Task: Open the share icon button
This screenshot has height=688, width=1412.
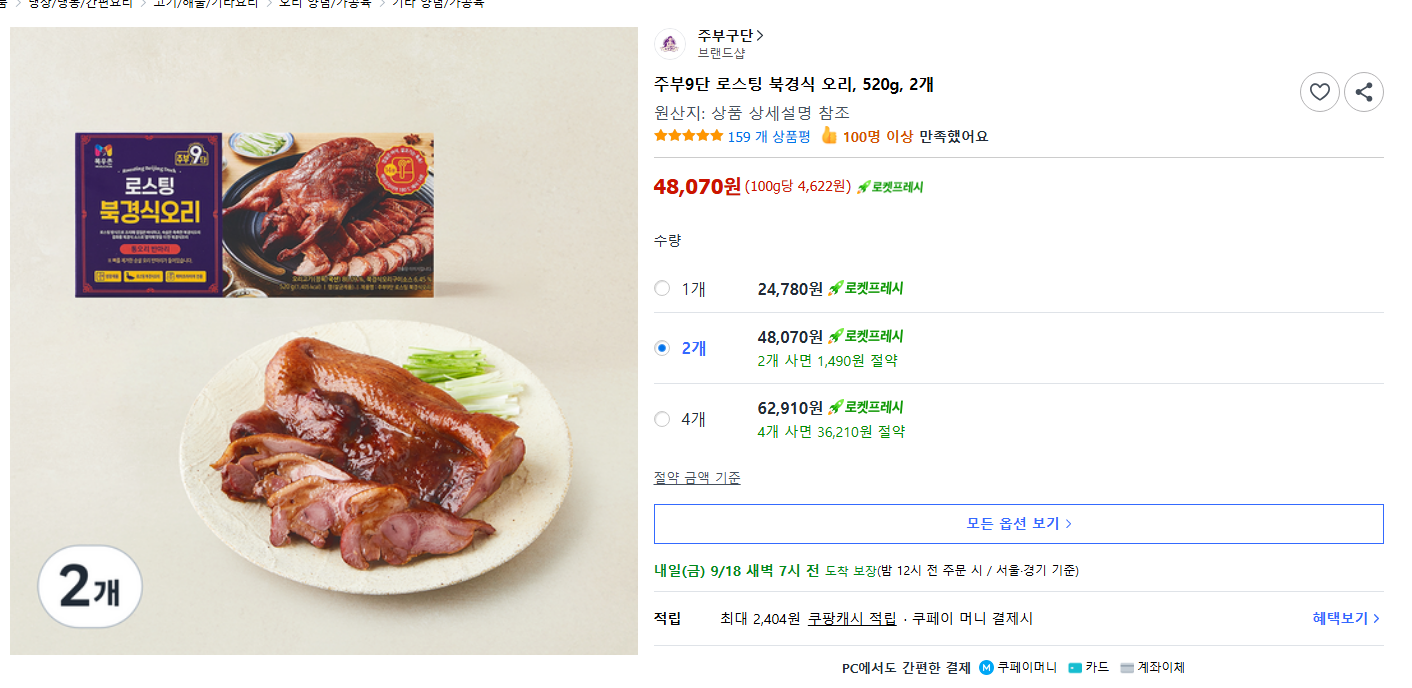Action: pos(1364,92)
